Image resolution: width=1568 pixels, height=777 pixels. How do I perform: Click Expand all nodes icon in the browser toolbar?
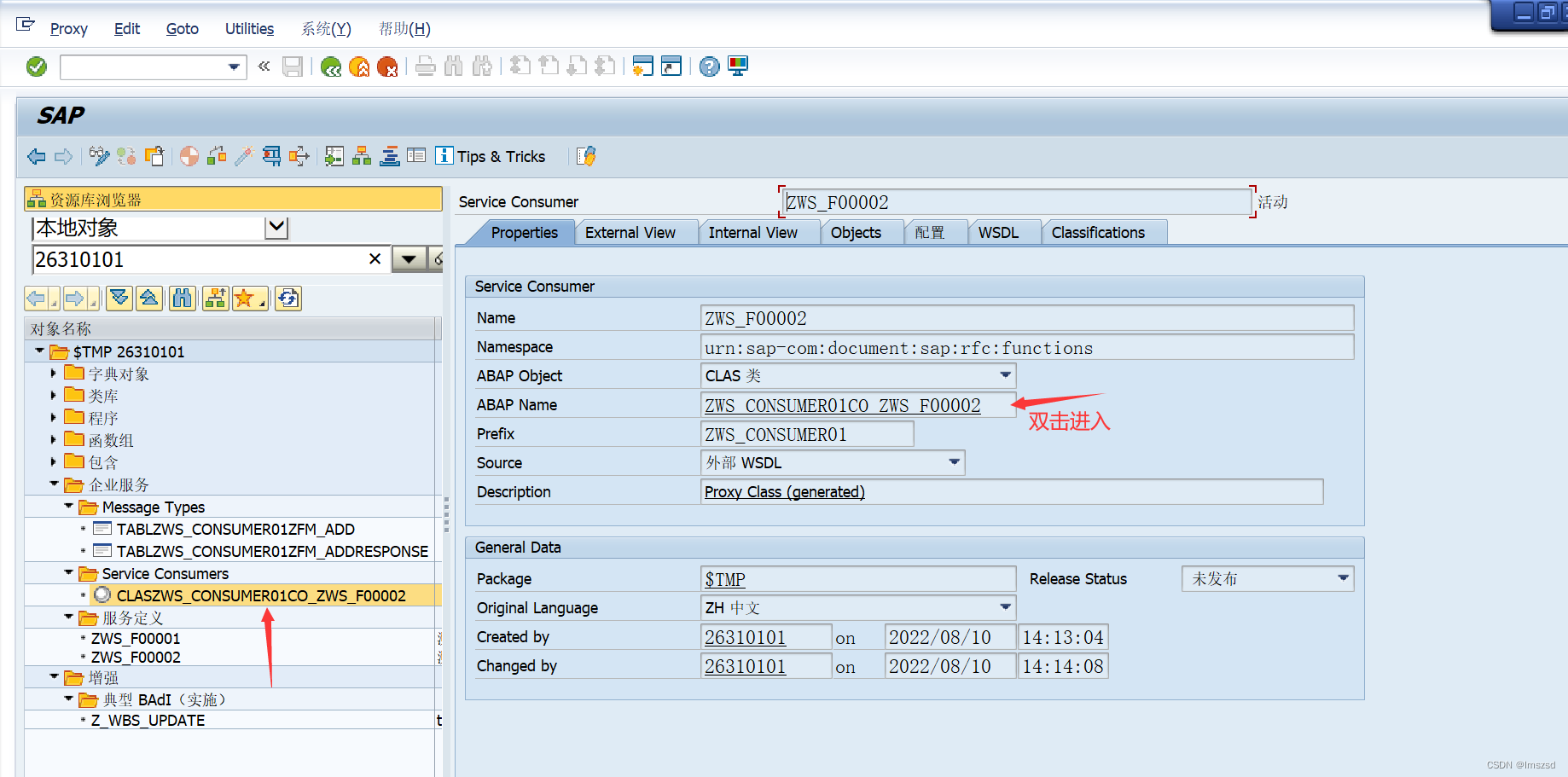coord(119,299)
